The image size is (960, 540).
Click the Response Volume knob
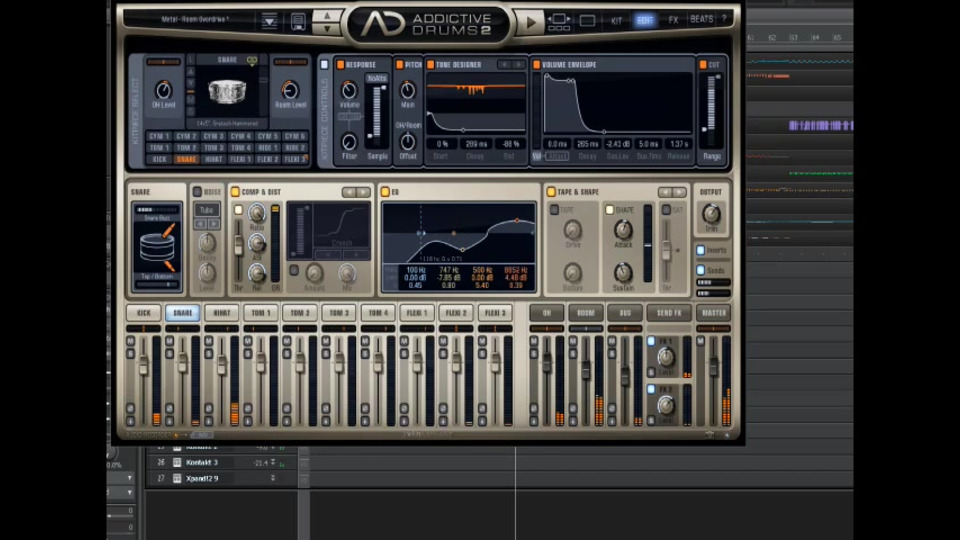click(349, 90)
